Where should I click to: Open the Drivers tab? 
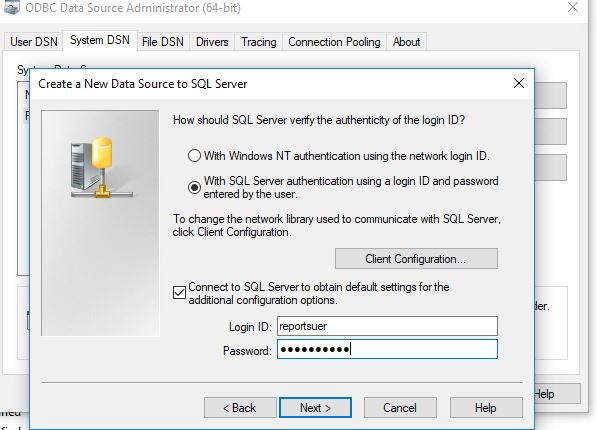point(212,42)
